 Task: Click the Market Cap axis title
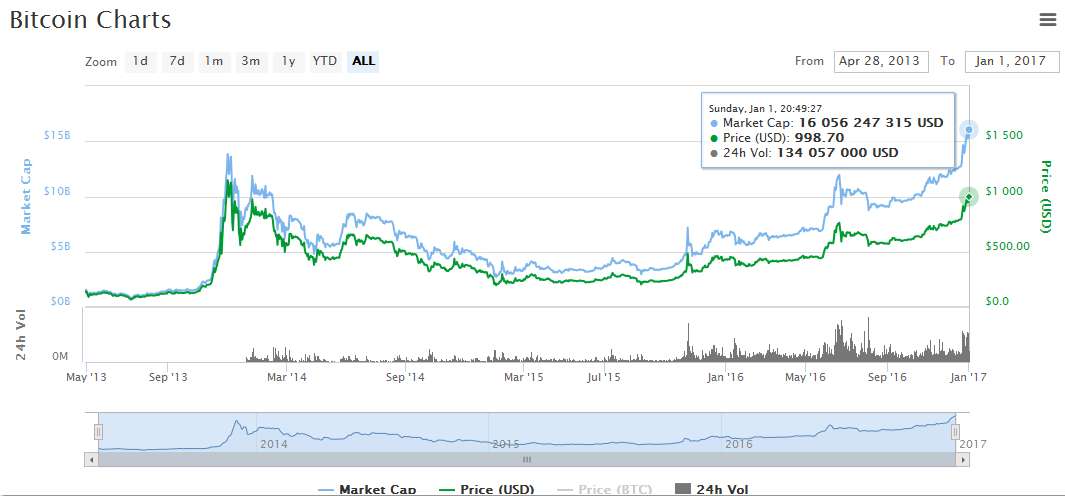tap(26, 196)
